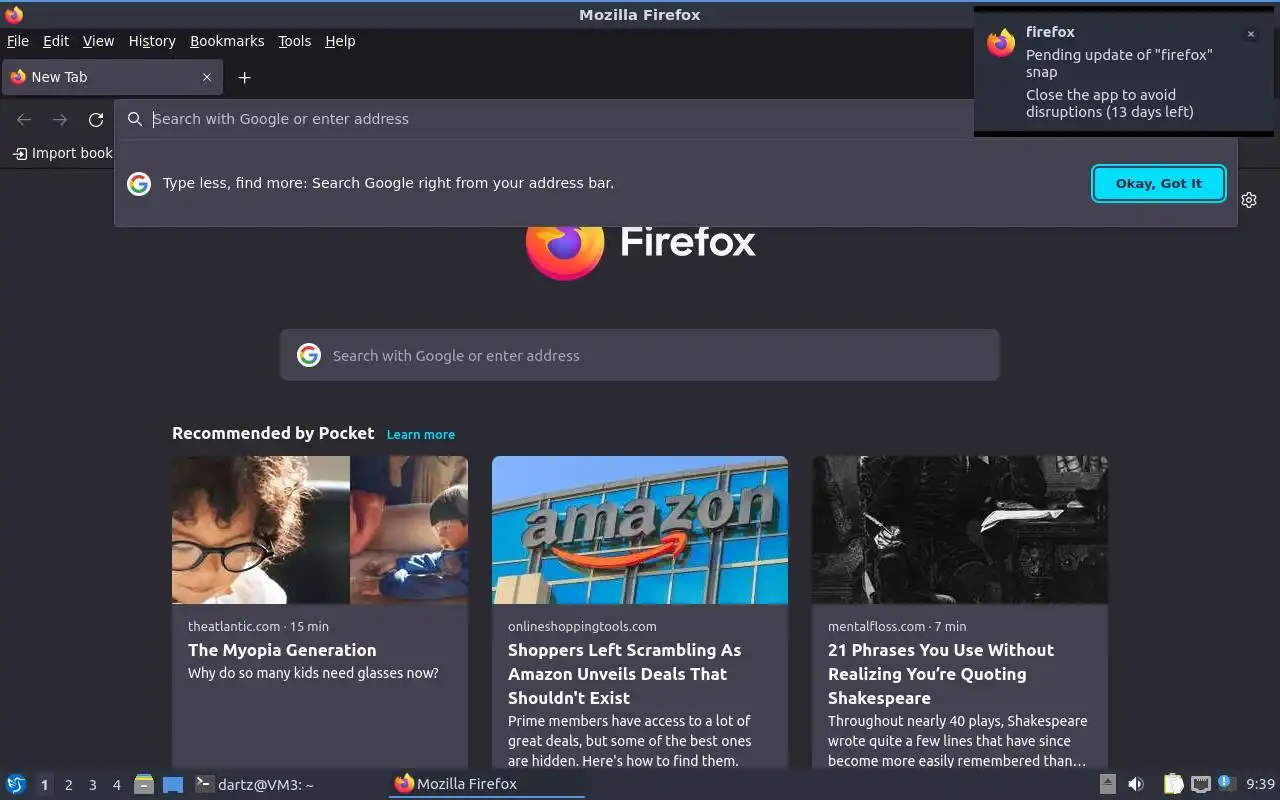Click the mentalfloss.com source text
Image resolution: width=1280 pixels, height=800 pixels.
click(x=877, y=626)
